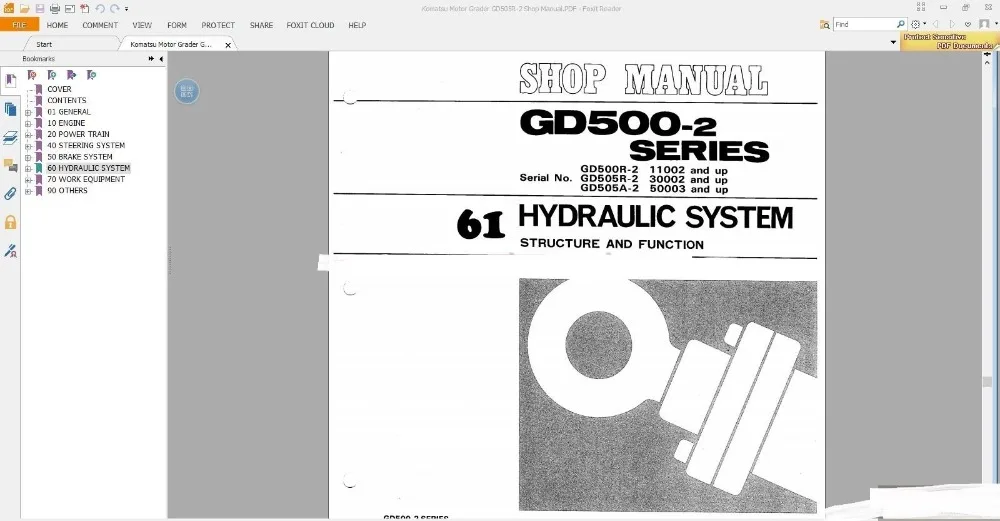Click the heart favorite icon

point(968,24)
